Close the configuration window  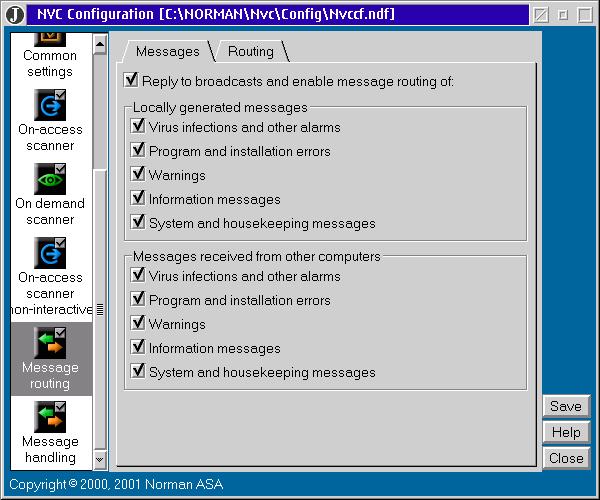point(566,458)
